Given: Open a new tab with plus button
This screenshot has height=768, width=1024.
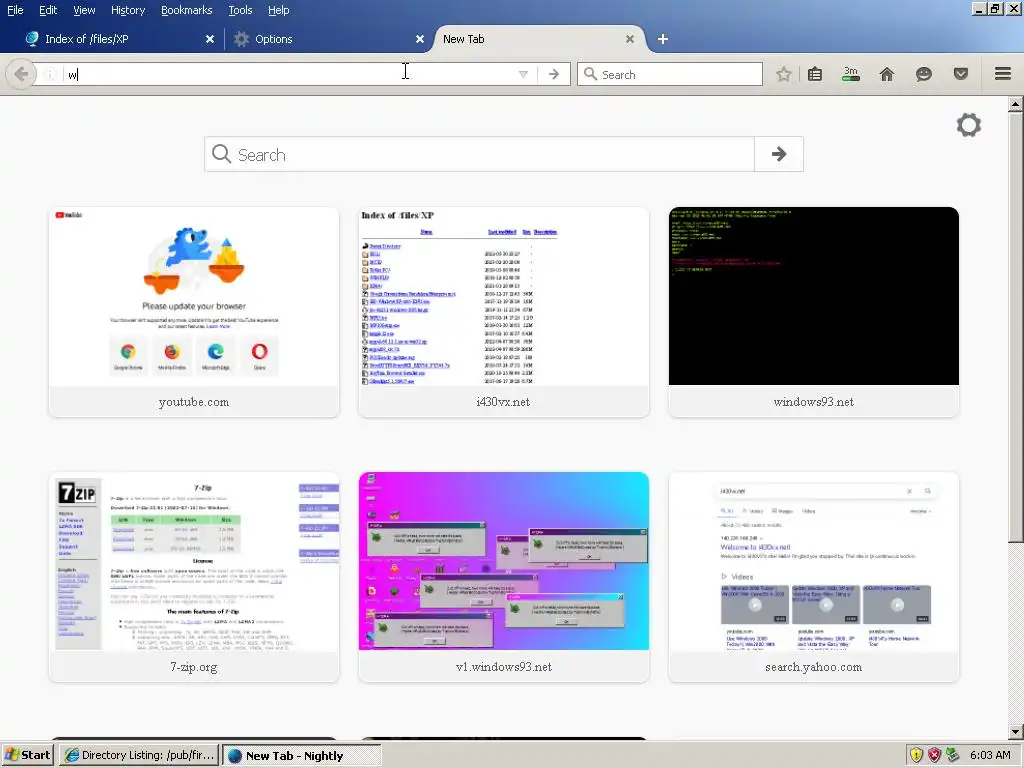Looking at the screenshot, I should point(662,39).
